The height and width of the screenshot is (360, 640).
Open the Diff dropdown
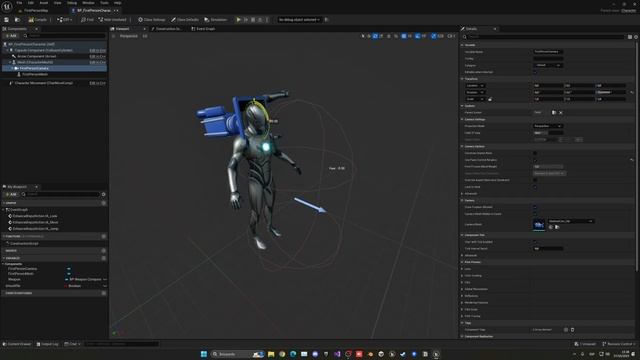click(x=64, y=20)
